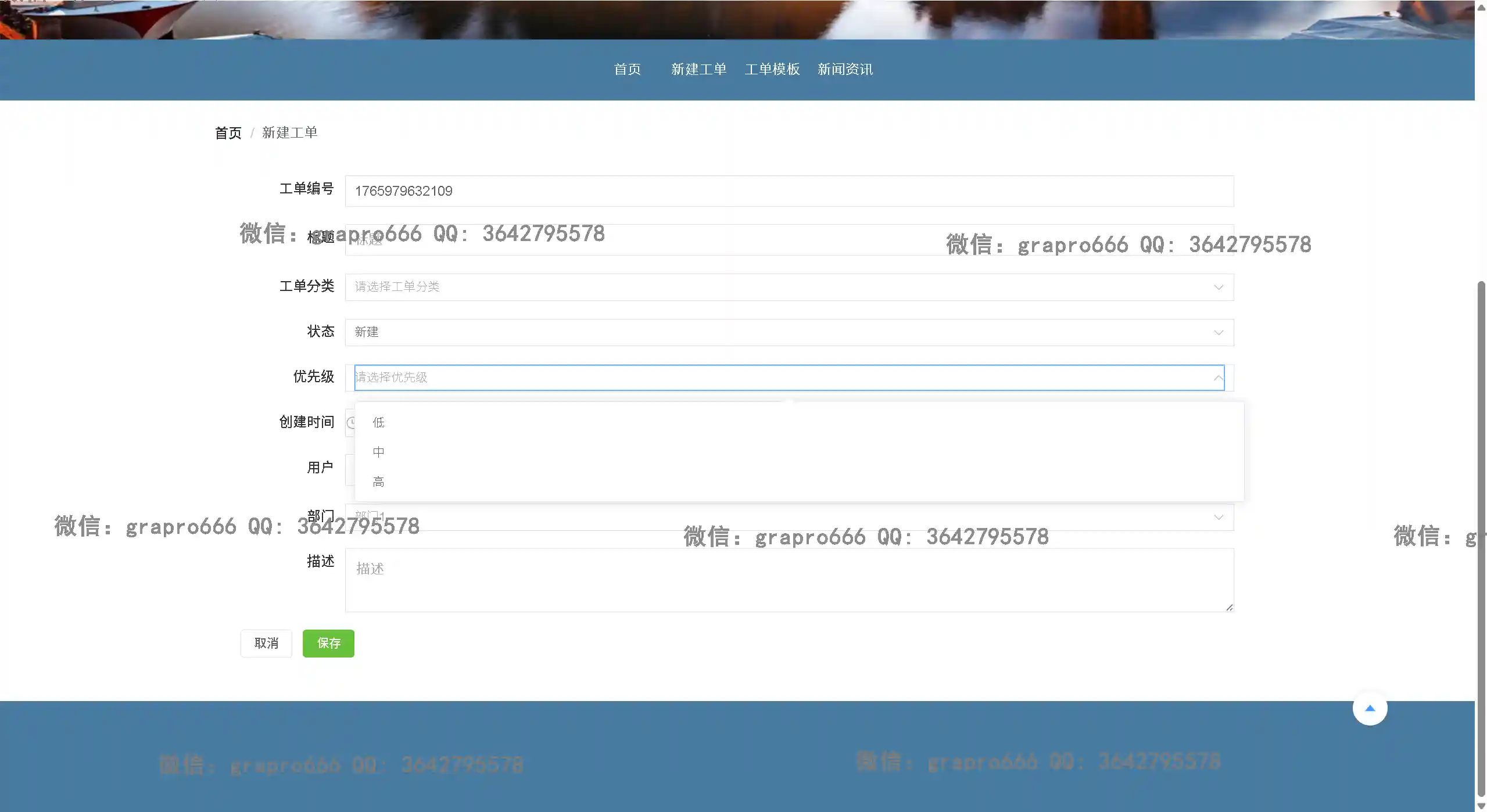Pick 高 priority option

click(x=378, y=482)
